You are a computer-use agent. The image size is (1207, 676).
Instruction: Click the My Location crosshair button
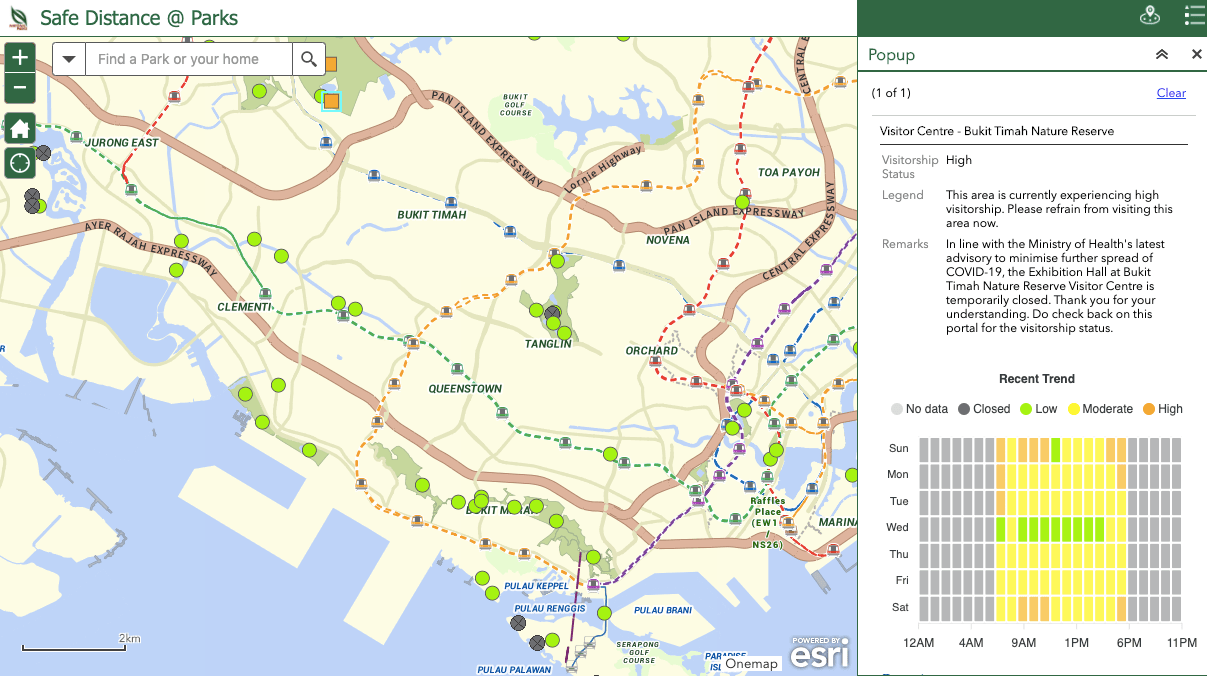point(20,163)
